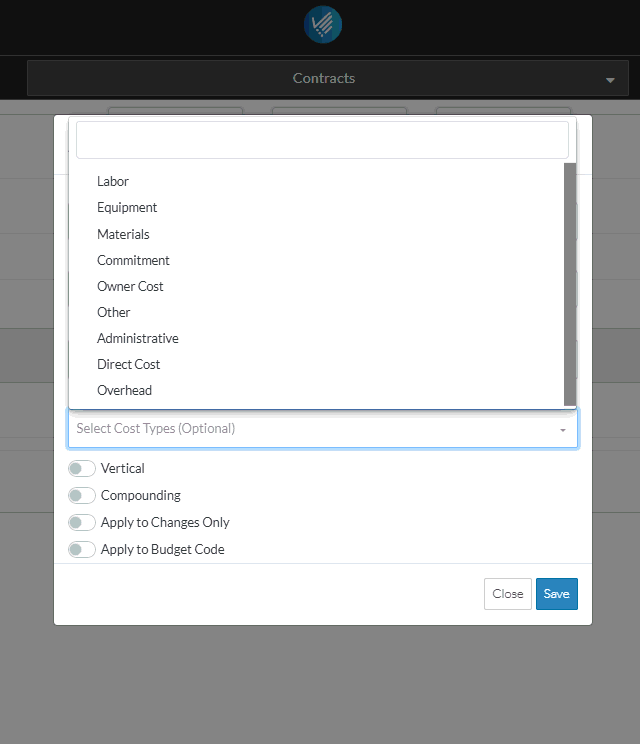Switch on Apply to Budget Code
This screenshot has height=744, width=640.
(x=82, y=549)
